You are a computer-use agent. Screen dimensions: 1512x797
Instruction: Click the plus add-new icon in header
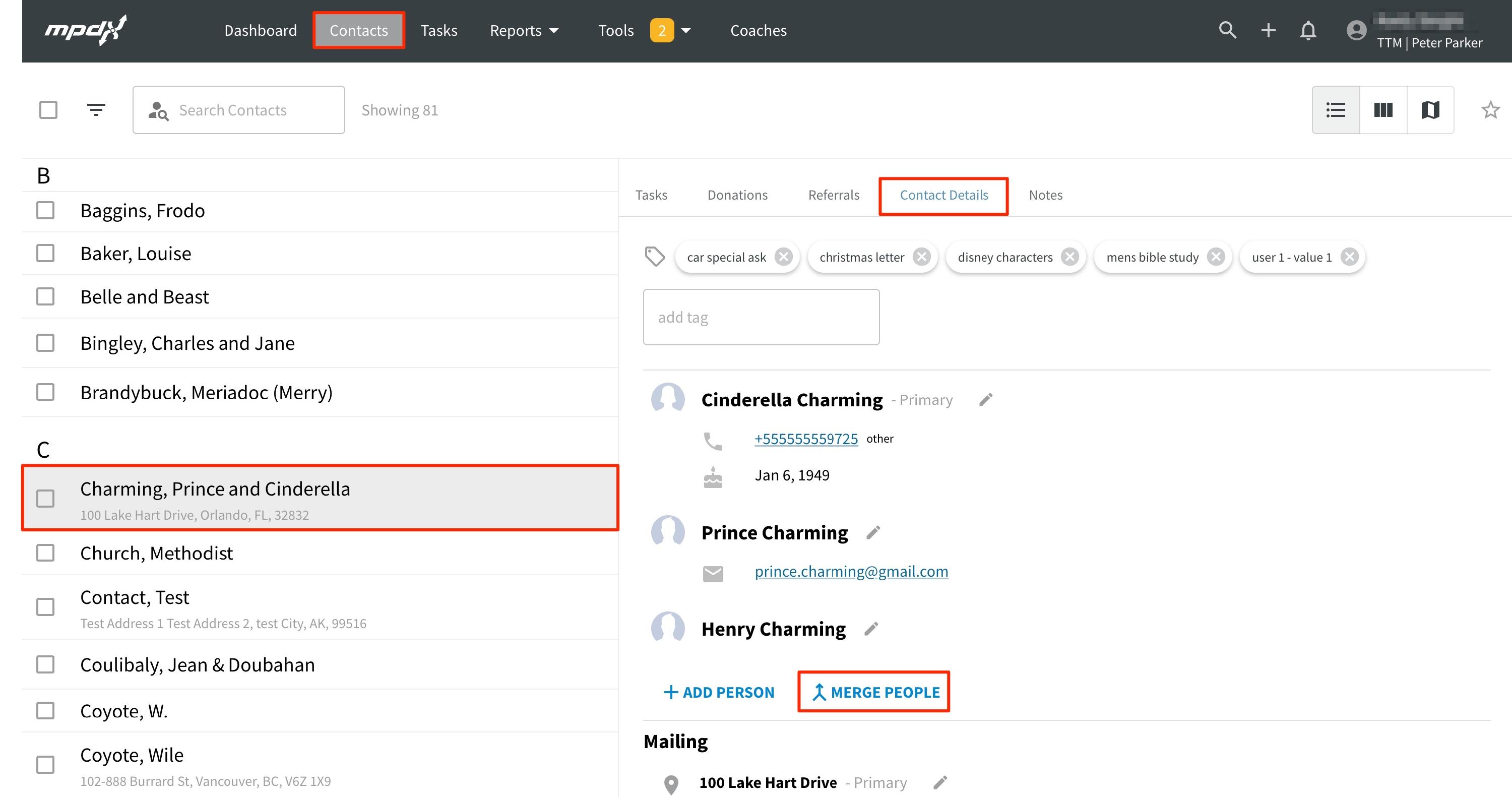(x=1268, y=31)
